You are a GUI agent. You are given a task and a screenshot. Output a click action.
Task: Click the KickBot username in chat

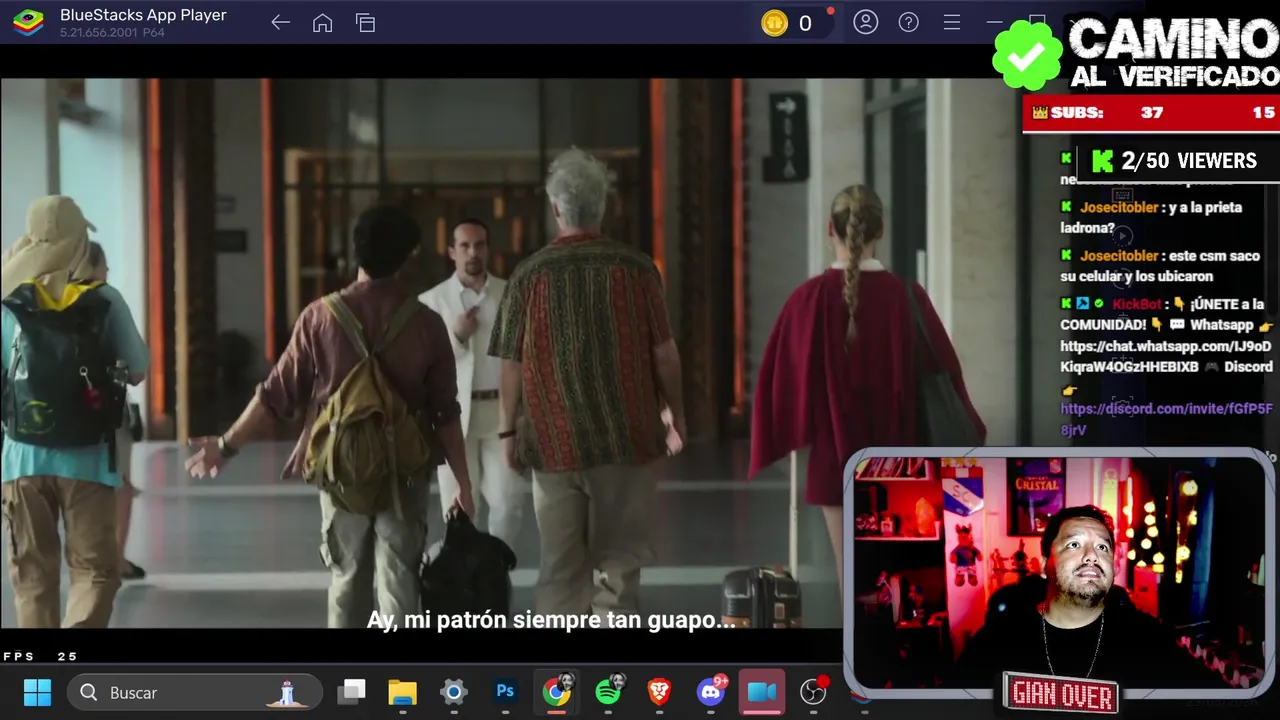pyautogui.click(x=1136, y=304)
